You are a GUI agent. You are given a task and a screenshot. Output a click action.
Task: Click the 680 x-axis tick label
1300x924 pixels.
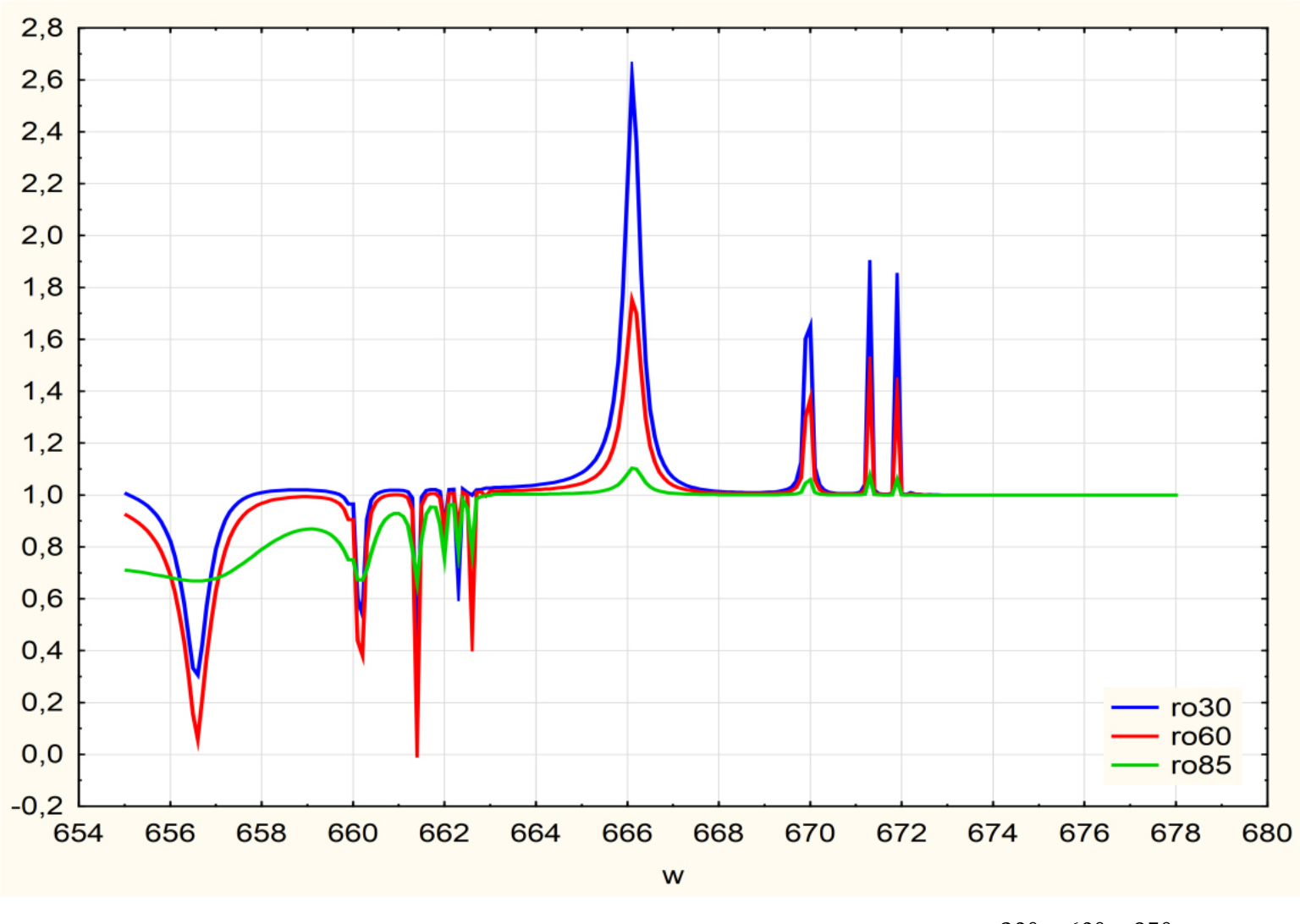tap(1266, 833)
